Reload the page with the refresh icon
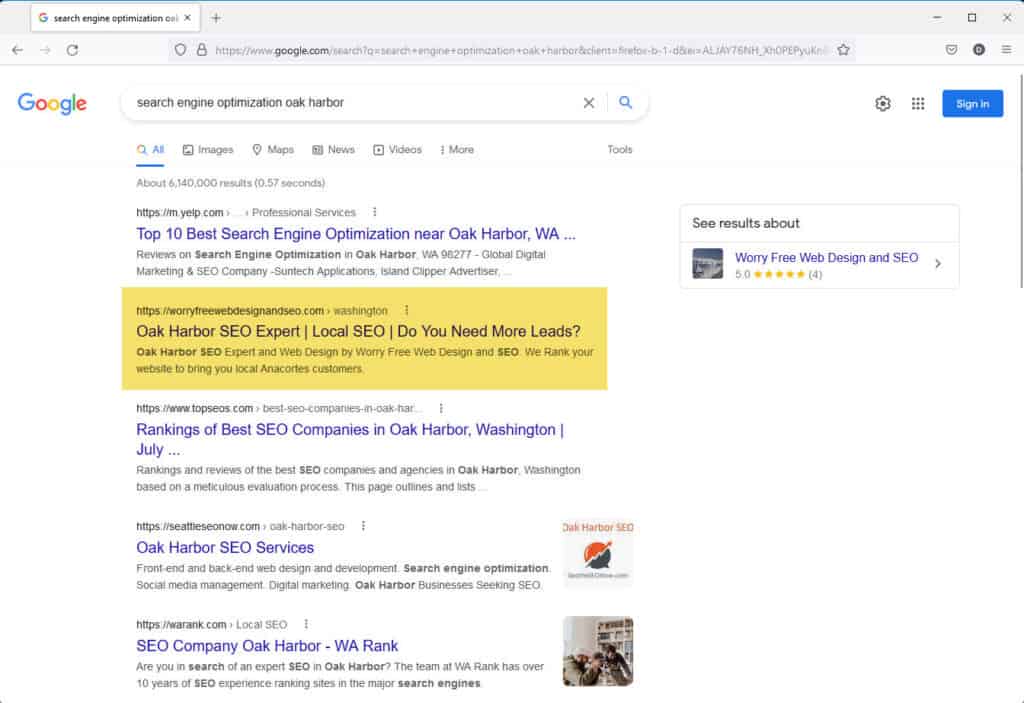Viewport: 1024px width, 703px height. tap(72, 50)
